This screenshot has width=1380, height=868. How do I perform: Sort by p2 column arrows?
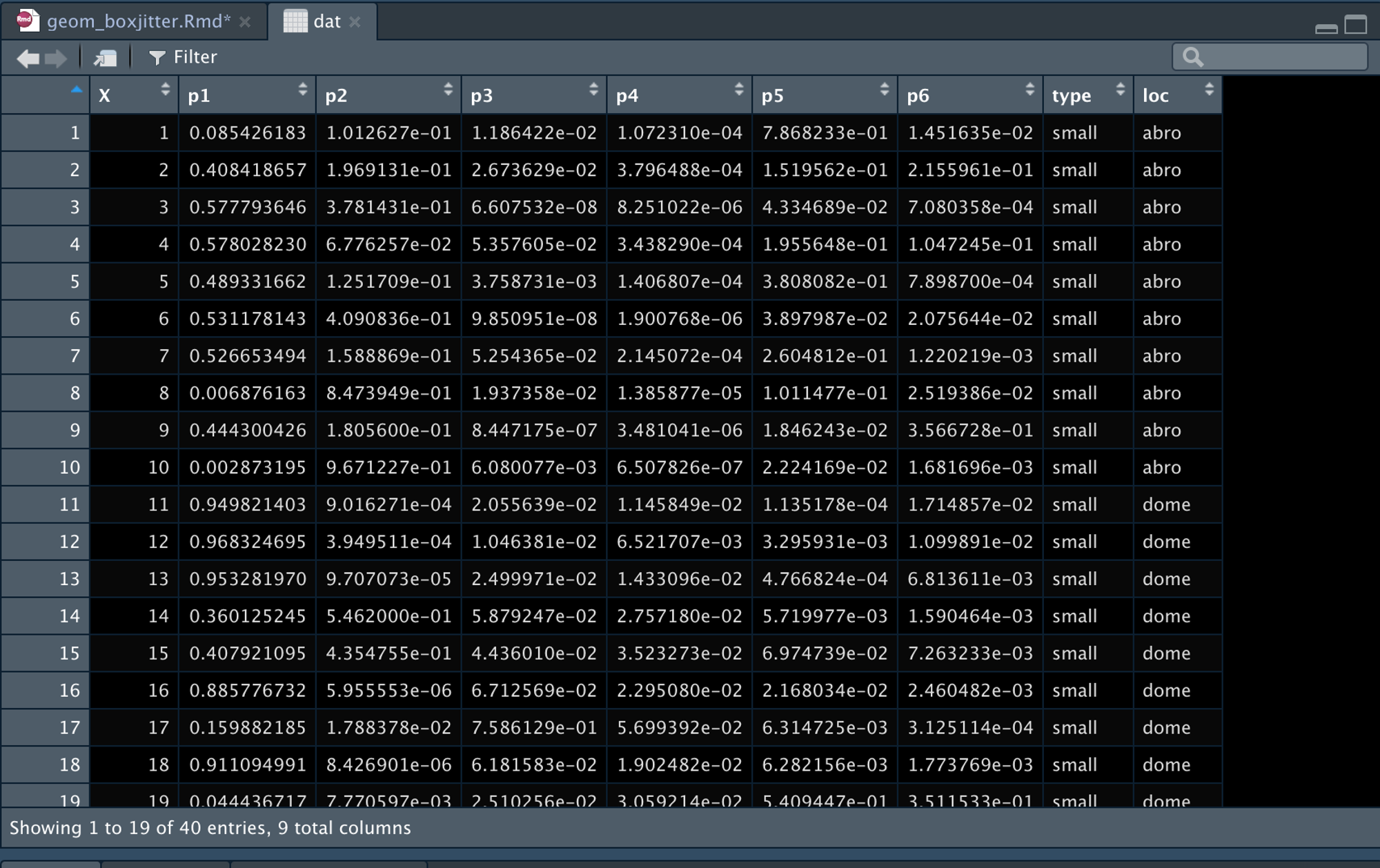[x=448, y=89]
